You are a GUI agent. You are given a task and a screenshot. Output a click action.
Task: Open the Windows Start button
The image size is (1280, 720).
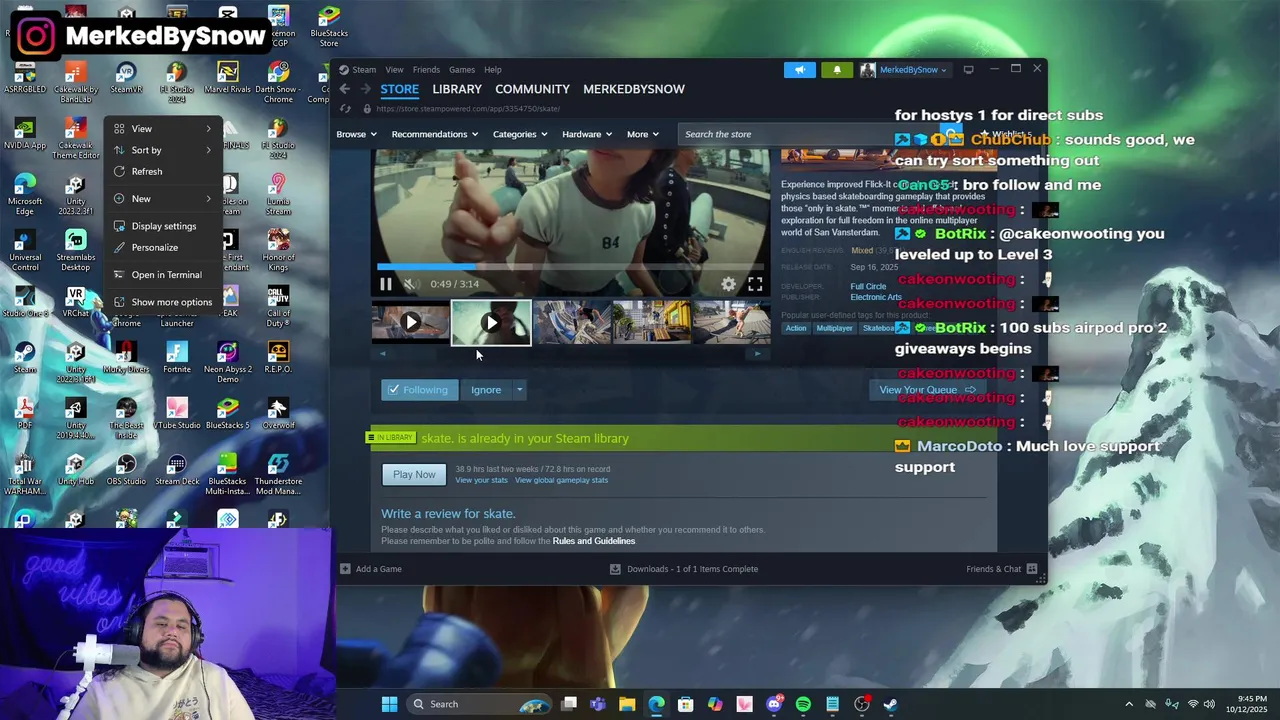pos(389,704)
